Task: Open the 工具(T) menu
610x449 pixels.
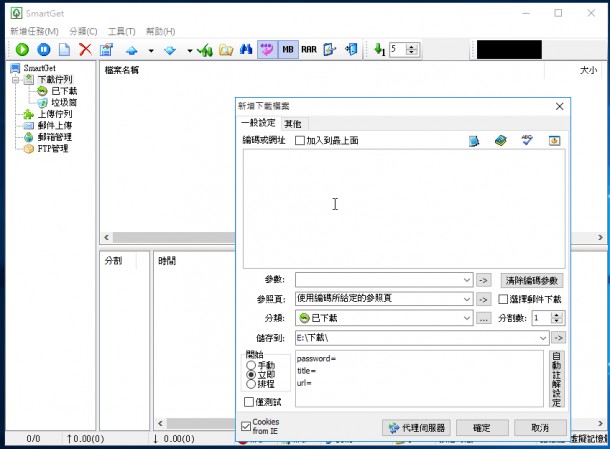Action: coord(121,31)
